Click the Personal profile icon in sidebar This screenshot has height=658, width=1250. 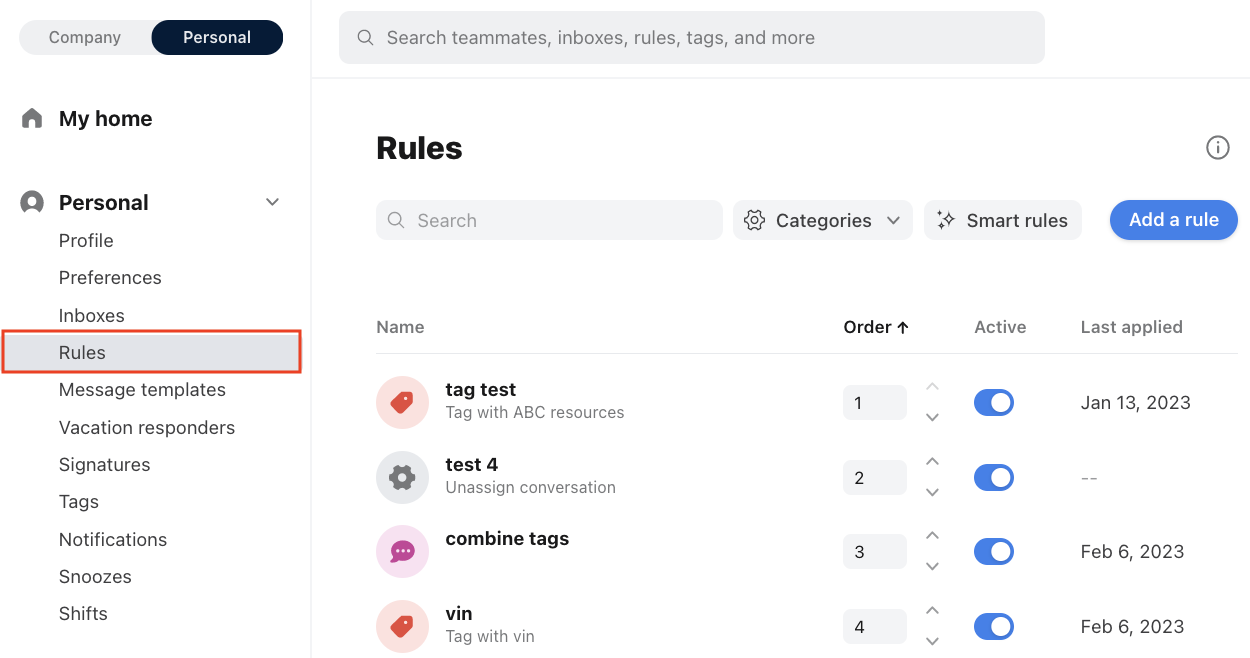point(29,201)
